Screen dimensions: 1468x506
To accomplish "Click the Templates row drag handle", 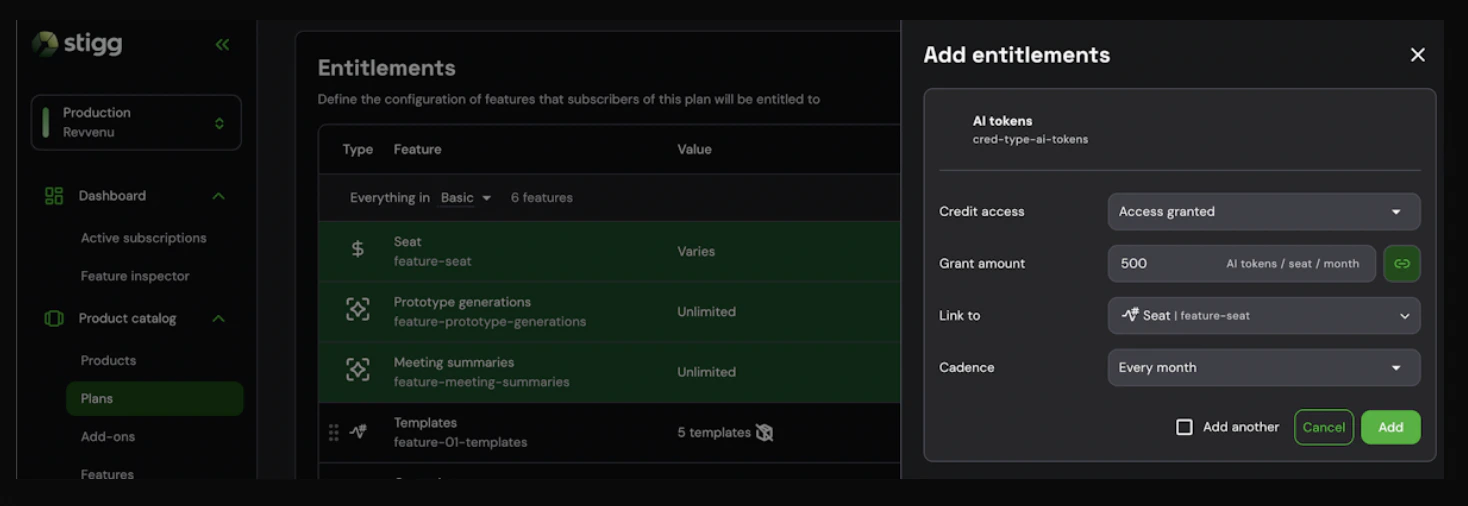I will [x=334, y=432].
